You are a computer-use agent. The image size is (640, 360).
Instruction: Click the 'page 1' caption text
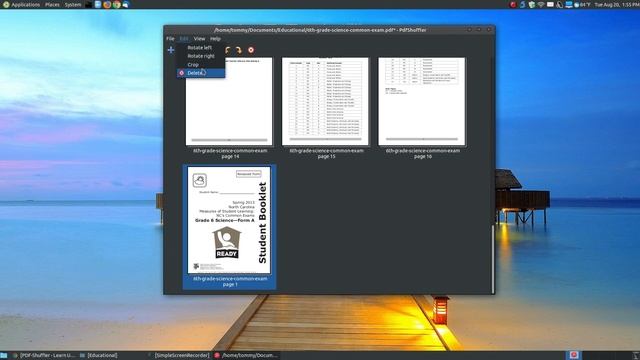coord(230,284)
